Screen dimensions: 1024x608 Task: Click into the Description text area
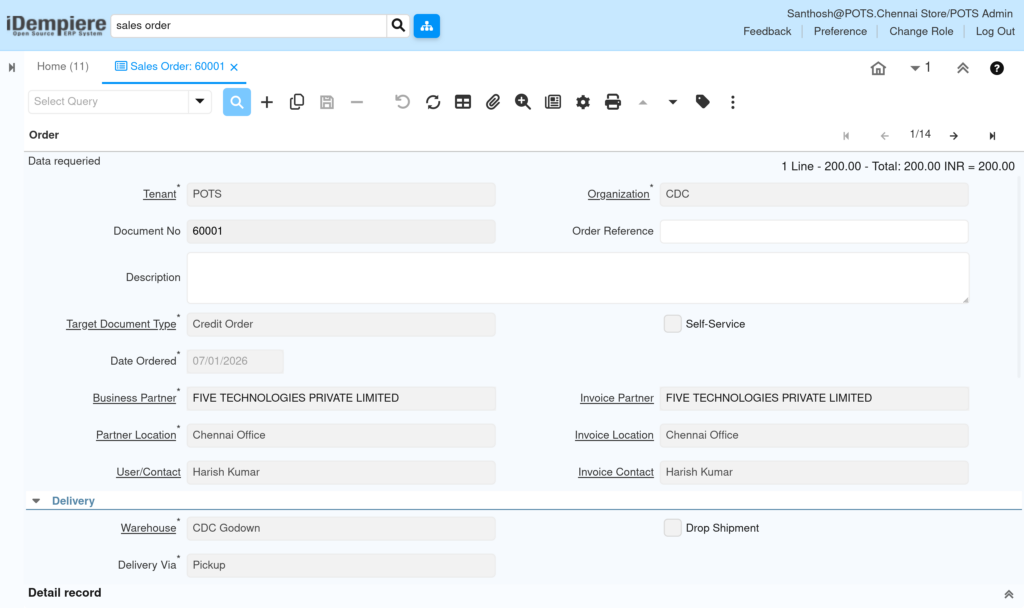click(x=577, y=278)
